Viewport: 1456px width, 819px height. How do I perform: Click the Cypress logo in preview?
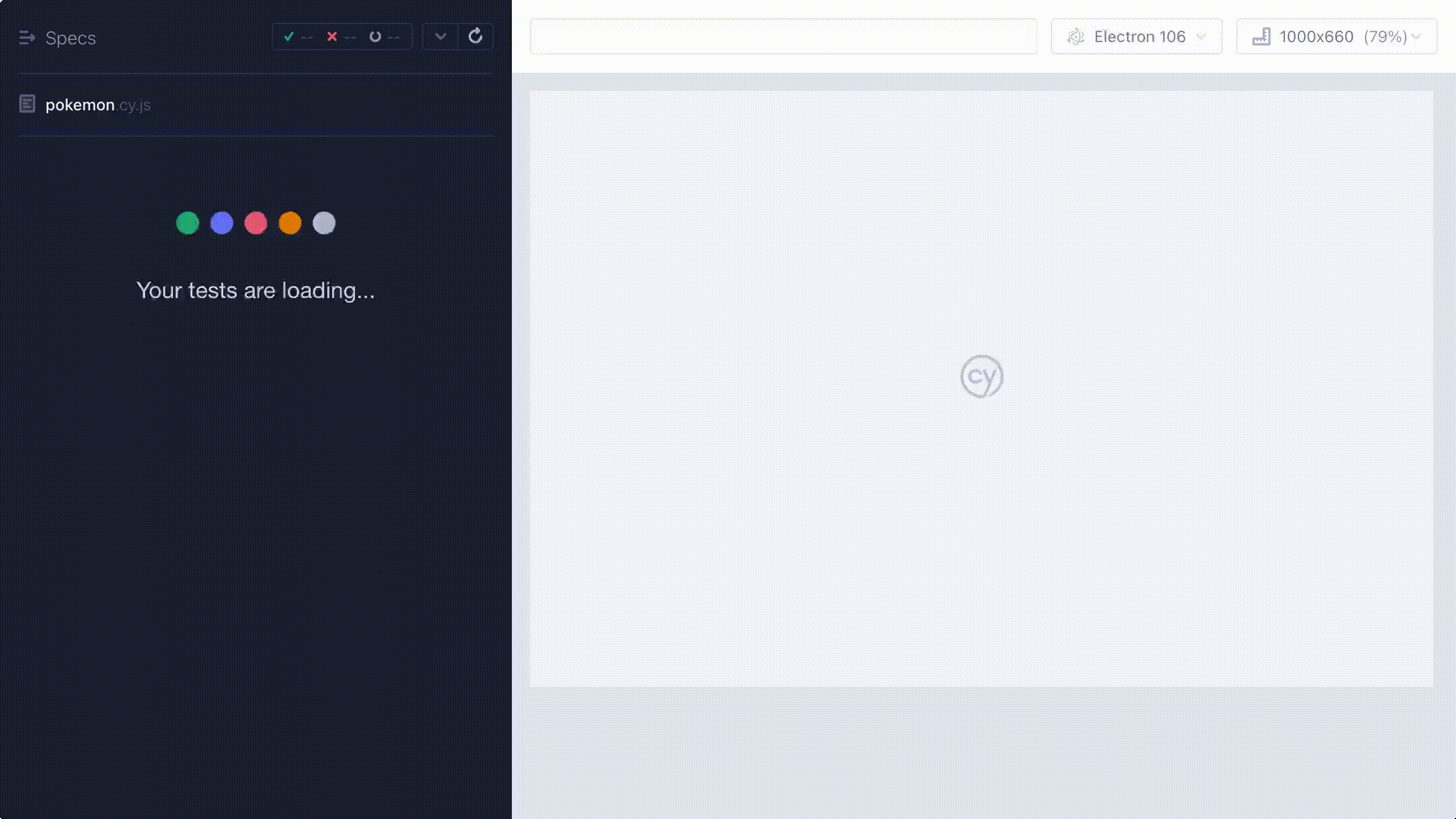(982, 377)
